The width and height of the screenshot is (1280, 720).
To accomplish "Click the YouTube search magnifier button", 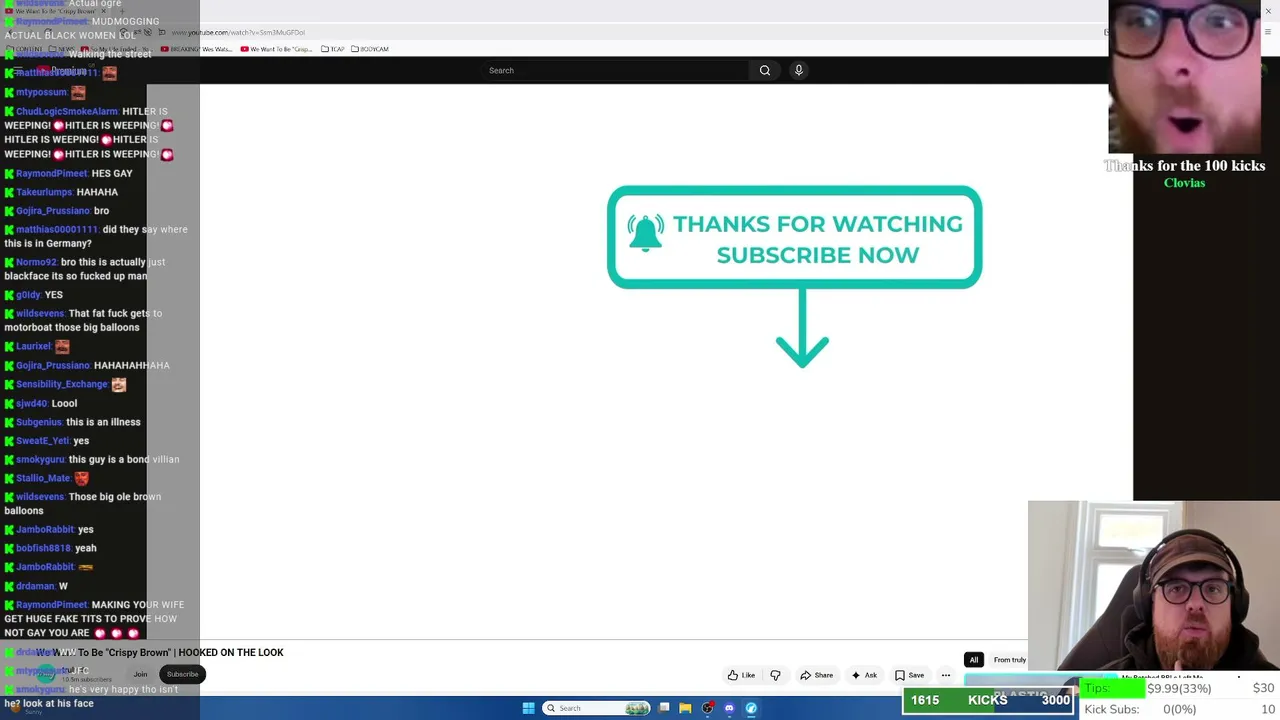I will (765, 70).
